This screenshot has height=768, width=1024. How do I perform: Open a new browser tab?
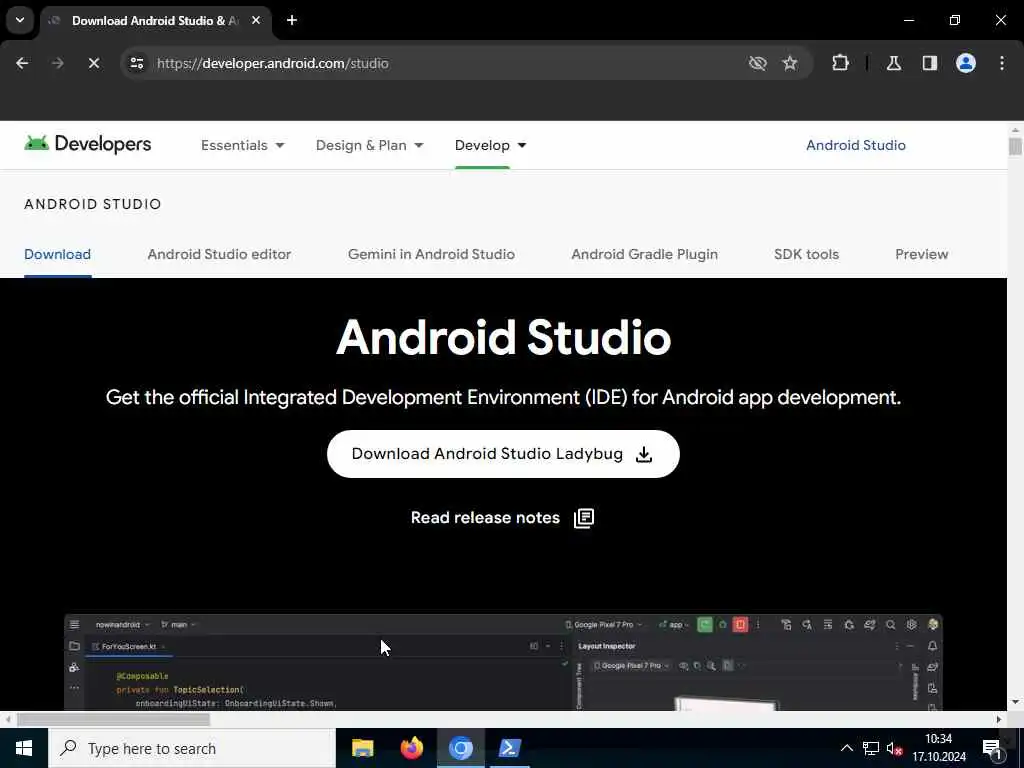(292, 20)
